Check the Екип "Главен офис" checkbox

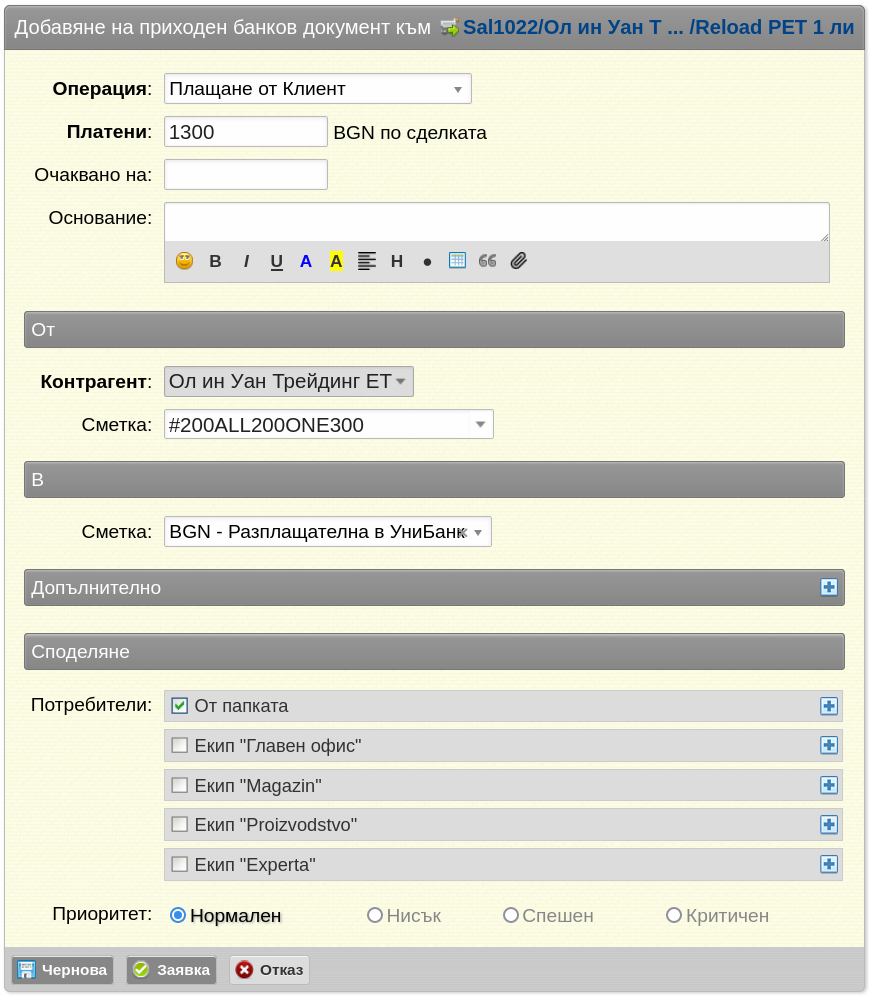coord(180,745)
